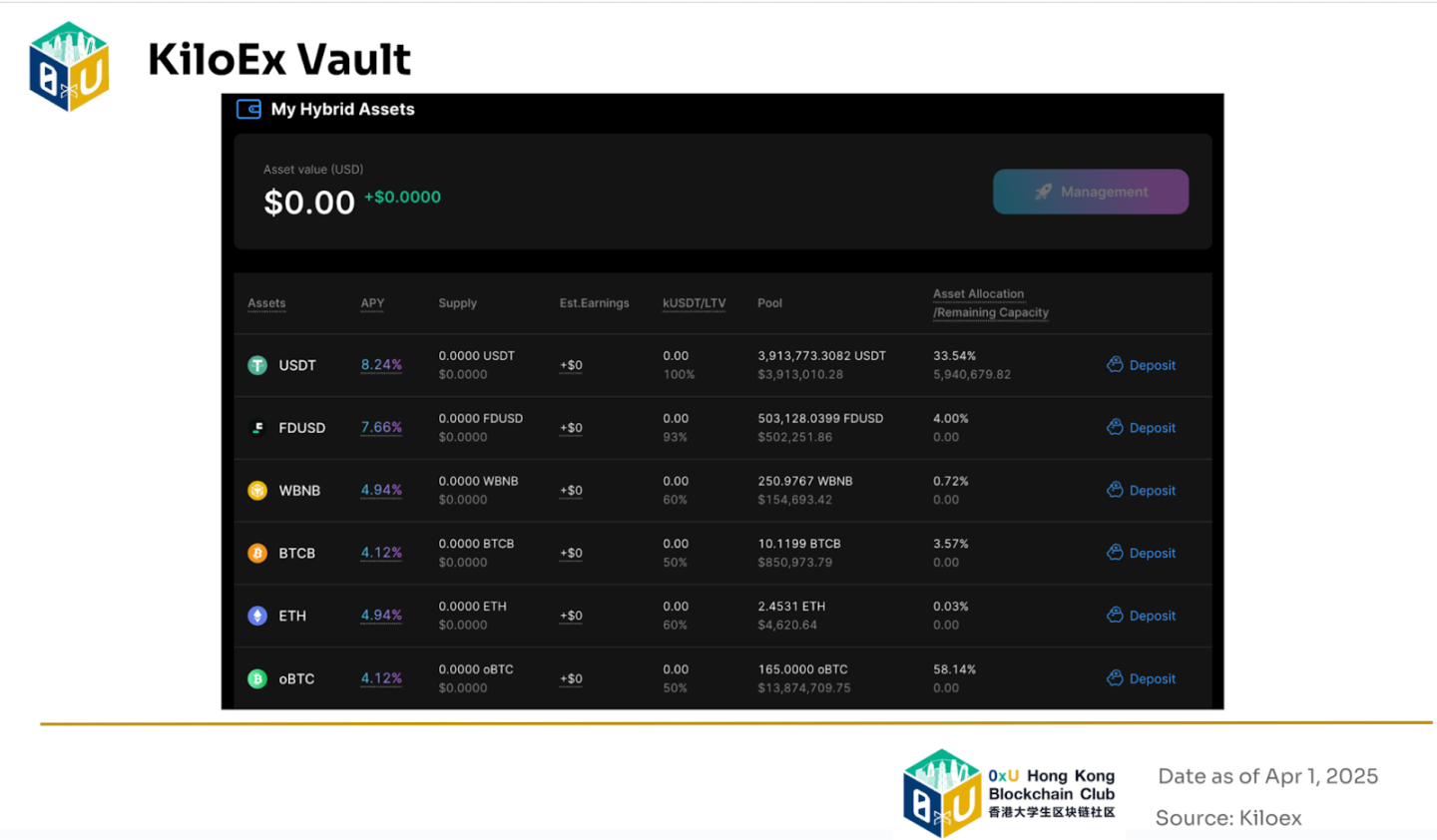The width and height of the screenshot is (1437, 840).
Task: Open the 7.66% APY for FDUSD
Action: click(381, 428)
